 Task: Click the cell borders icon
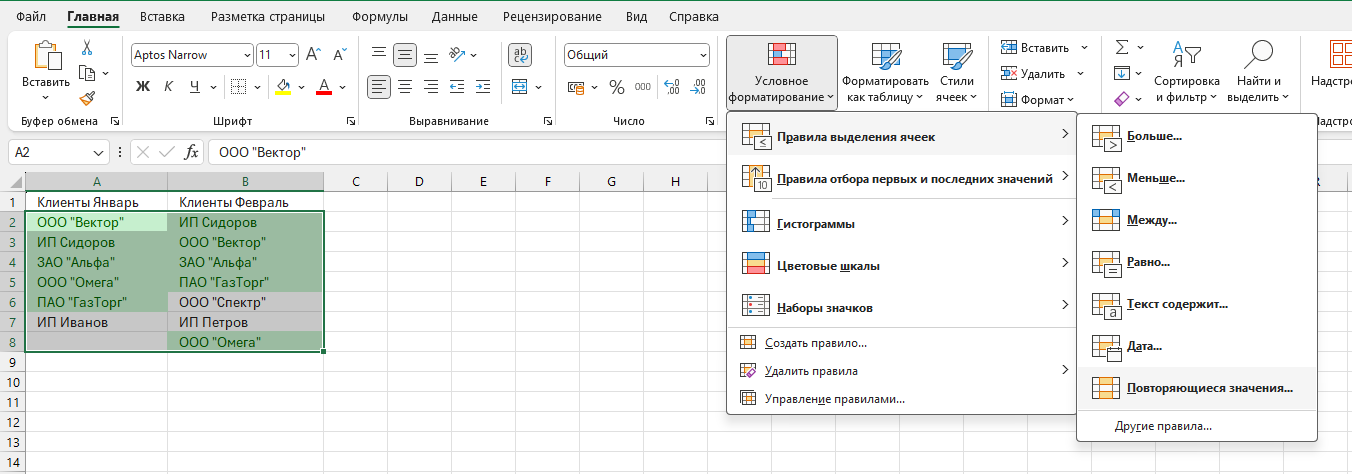tap(240, 87)
